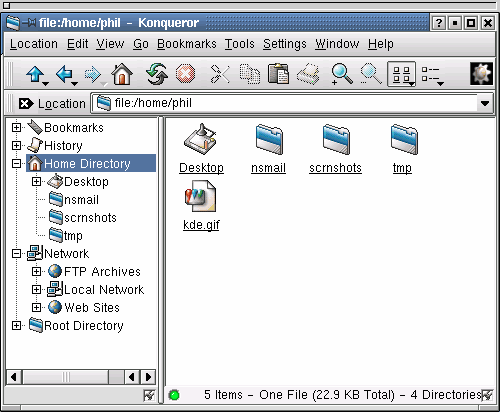Click the scrnshots link label in file pane

click(335, 168)
